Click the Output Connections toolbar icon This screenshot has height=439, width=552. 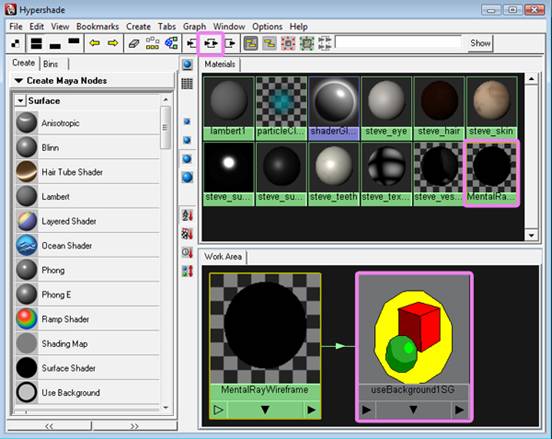click(230, 43)
